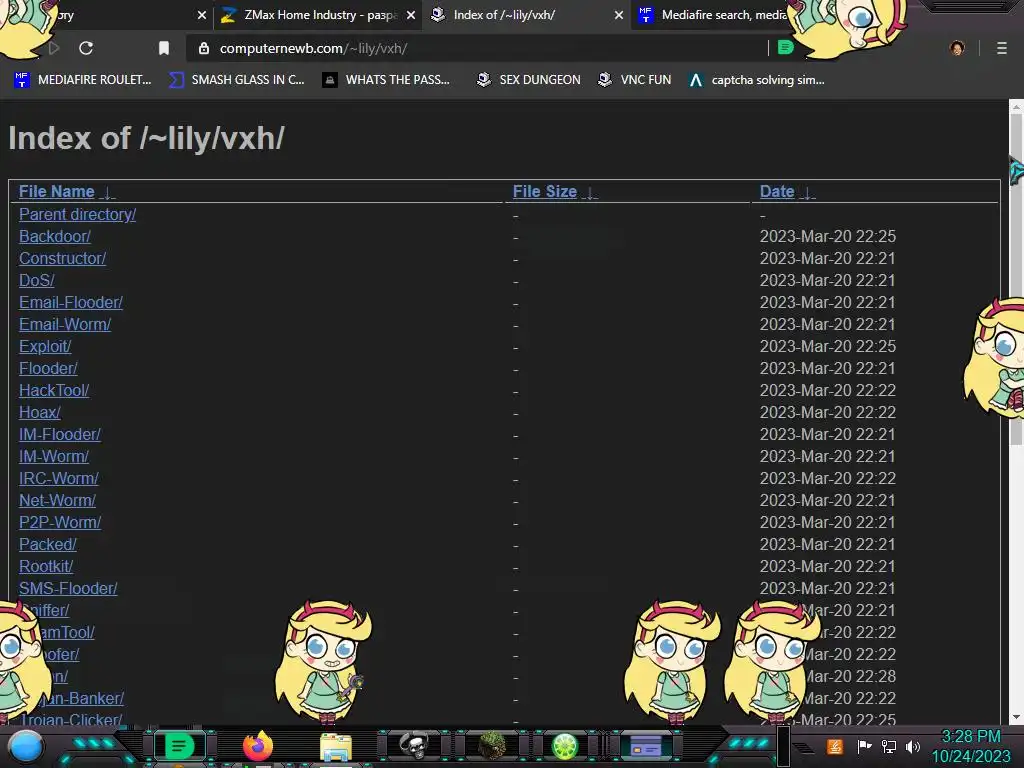Click the forward navigation arrow
1024x768 pixels.
pos(54,48)
